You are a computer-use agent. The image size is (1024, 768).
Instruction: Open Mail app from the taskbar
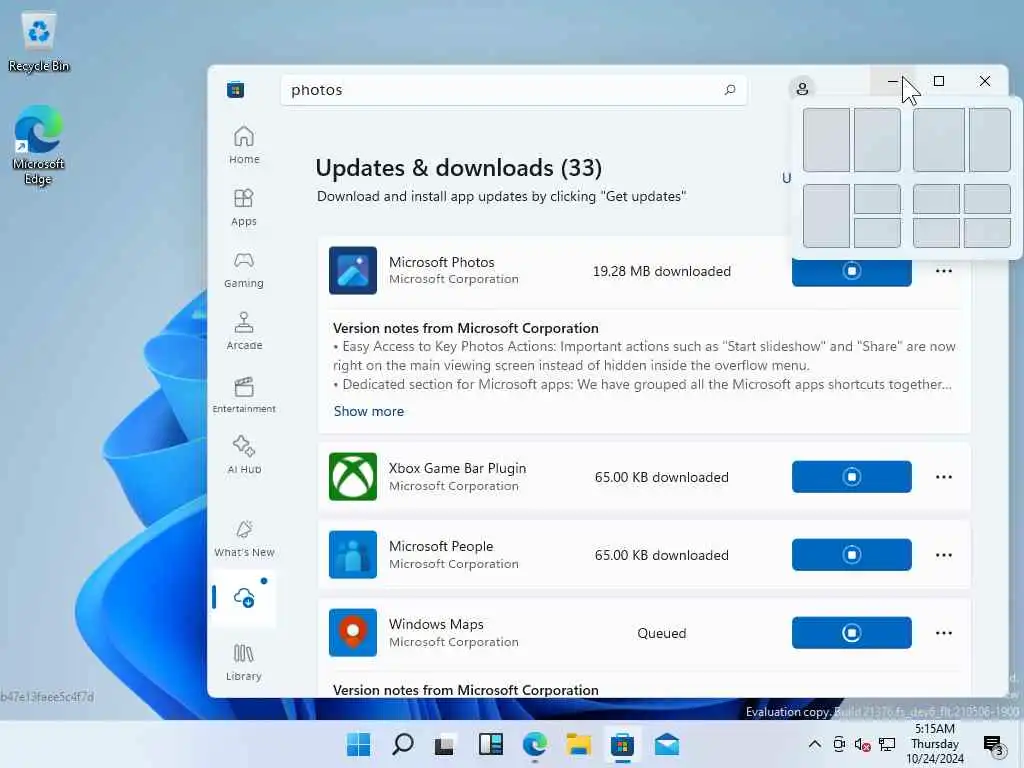pyautogui.click(x=667, y=744)
